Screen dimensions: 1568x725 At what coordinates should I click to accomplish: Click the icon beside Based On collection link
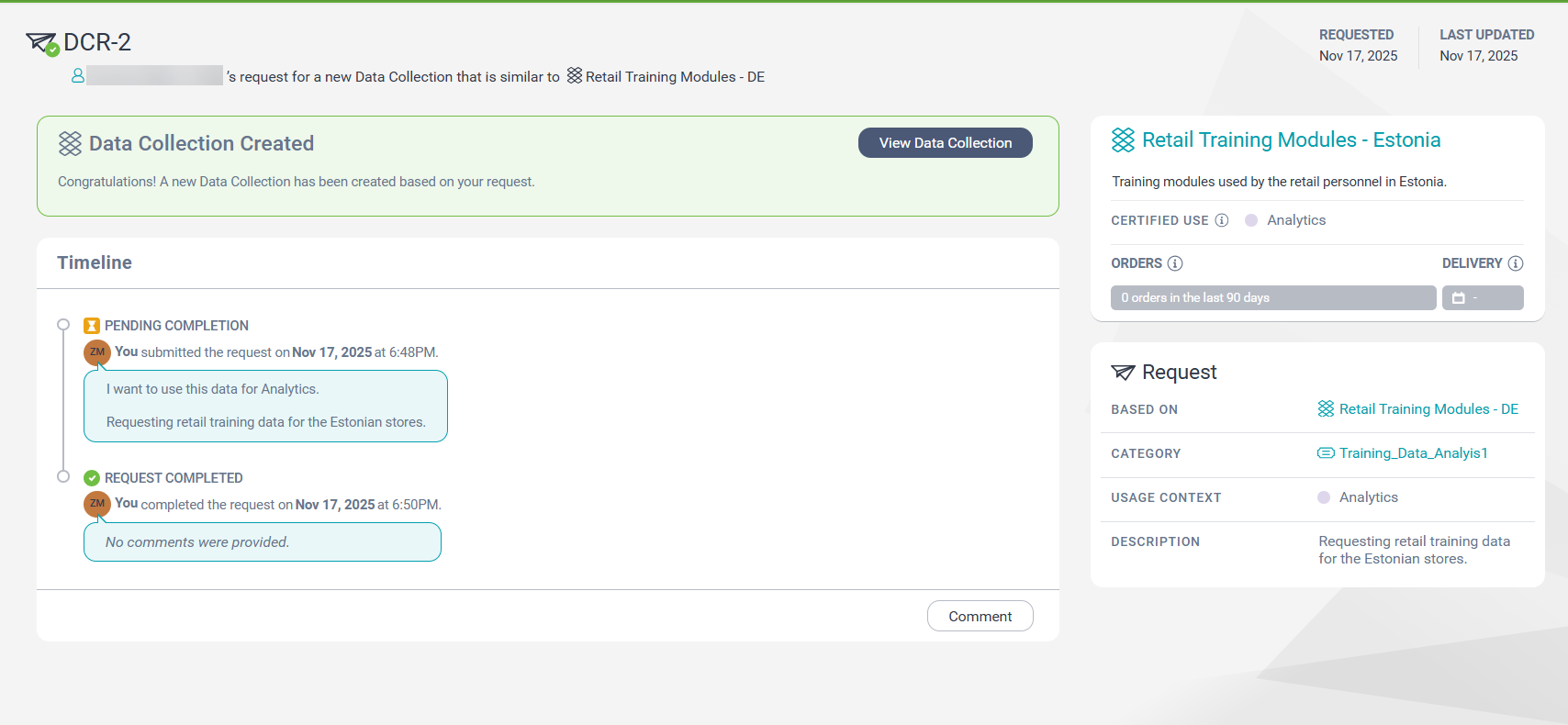click(x=1326, y=408)
